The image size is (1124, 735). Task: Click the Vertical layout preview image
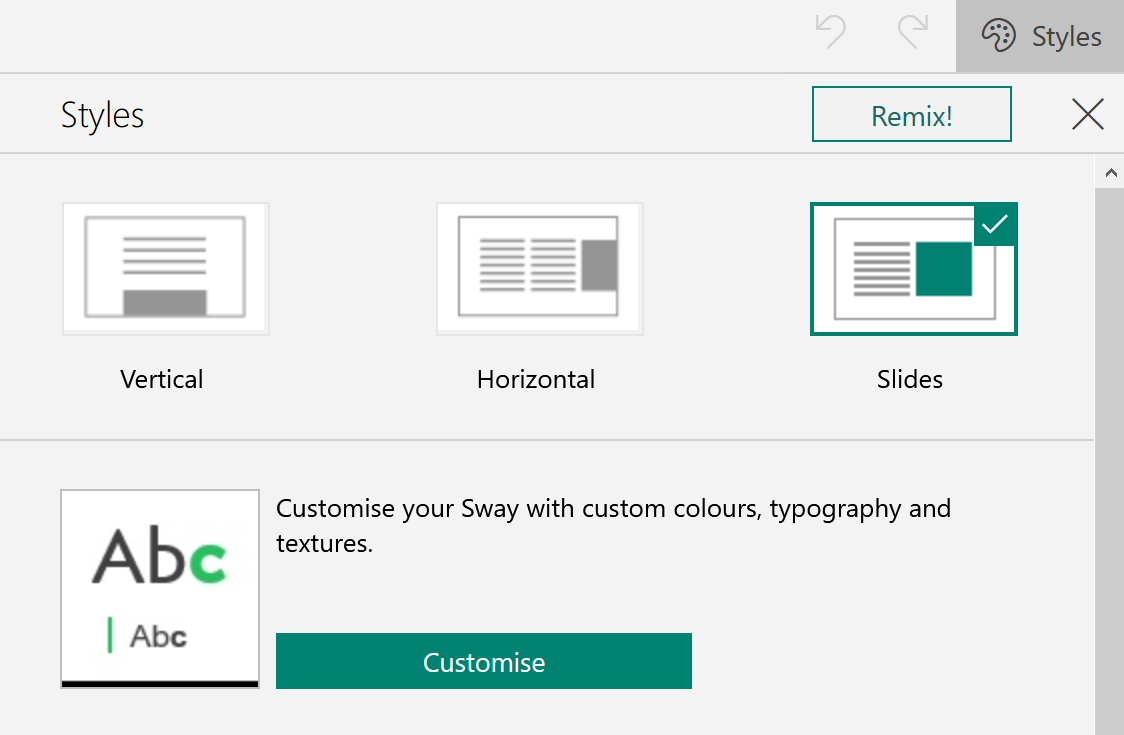coord(165,268)
